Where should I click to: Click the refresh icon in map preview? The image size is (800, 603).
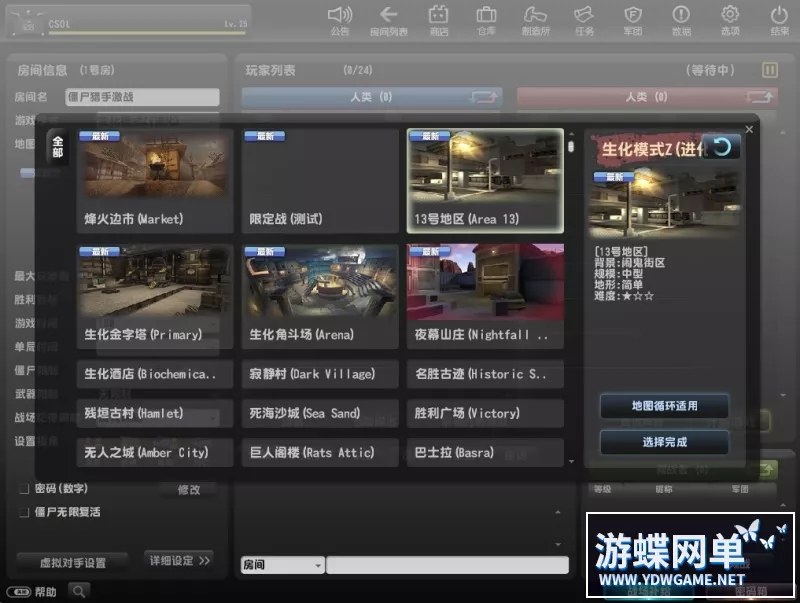coord(721,147)
